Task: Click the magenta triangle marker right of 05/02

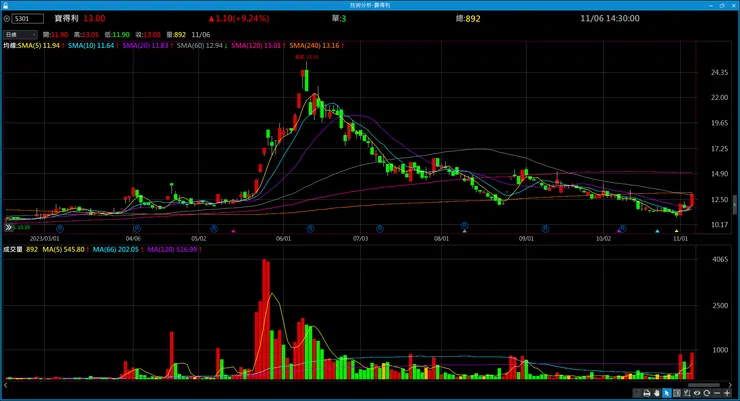Action: (x=233, y=231)
